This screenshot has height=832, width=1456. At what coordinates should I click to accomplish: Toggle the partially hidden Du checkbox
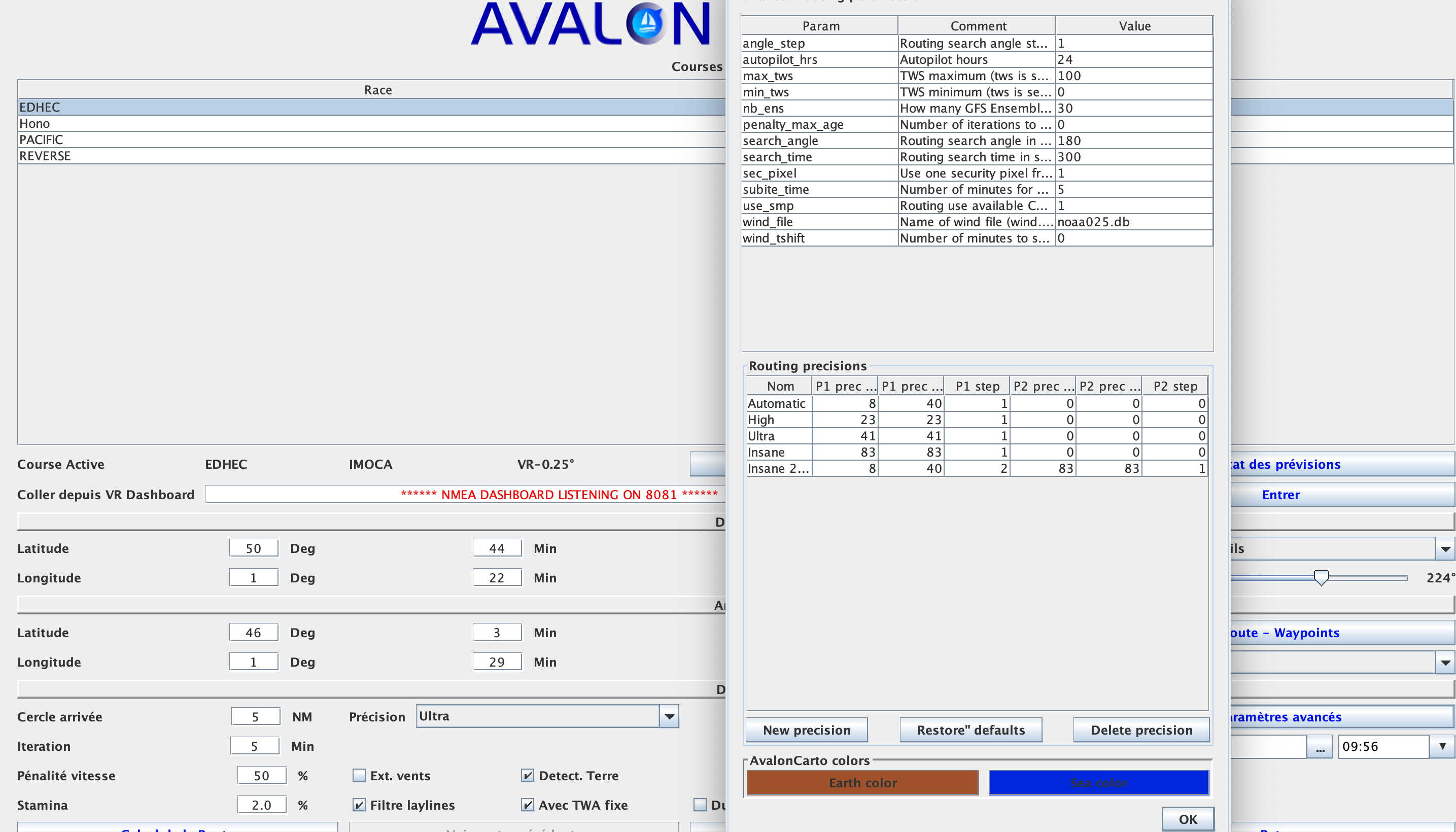[x=700, y=805]
